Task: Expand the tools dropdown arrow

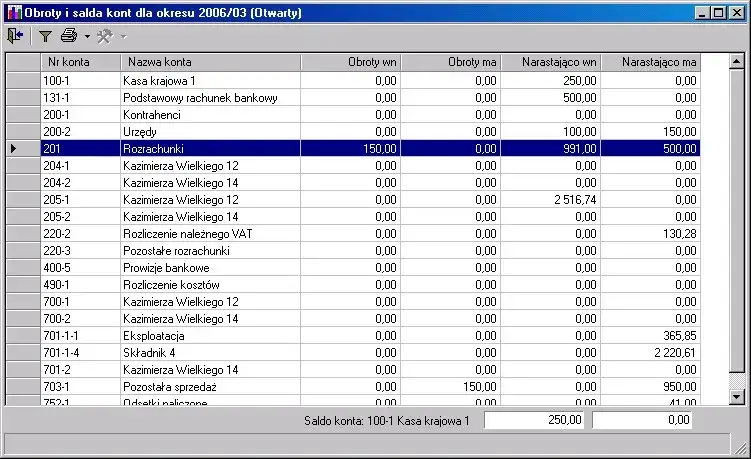Action: (x=123, y=37)
